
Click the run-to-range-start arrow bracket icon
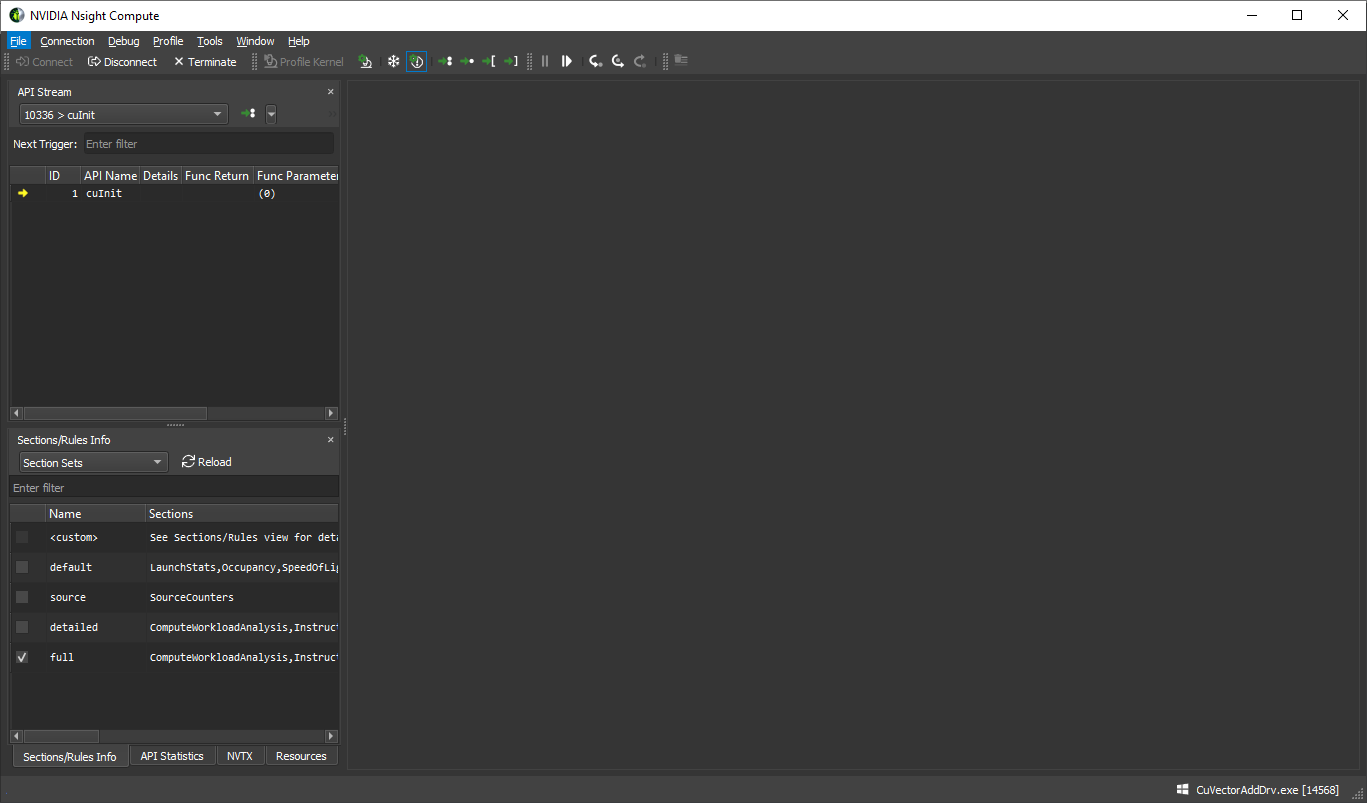tap(489, 62)
